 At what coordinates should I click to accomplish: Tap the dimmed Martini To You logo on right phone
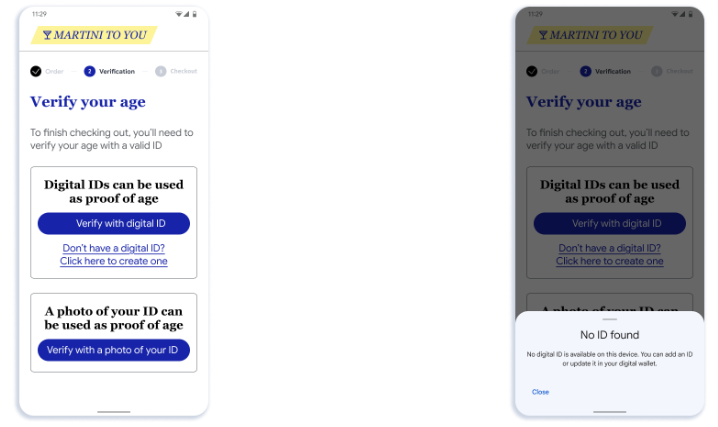[x=590, y=35]
